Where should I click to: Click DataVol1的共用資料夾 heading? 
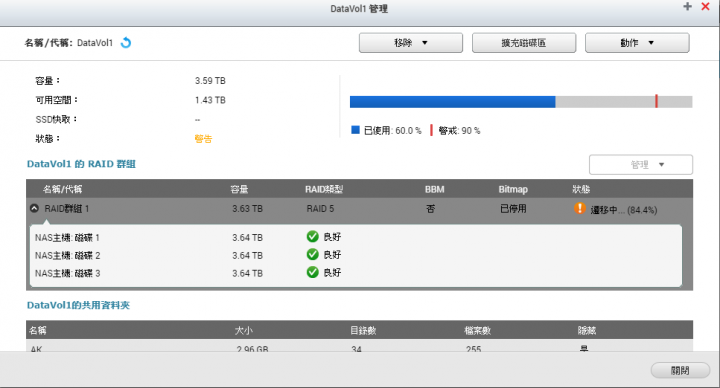click(79, 305)
